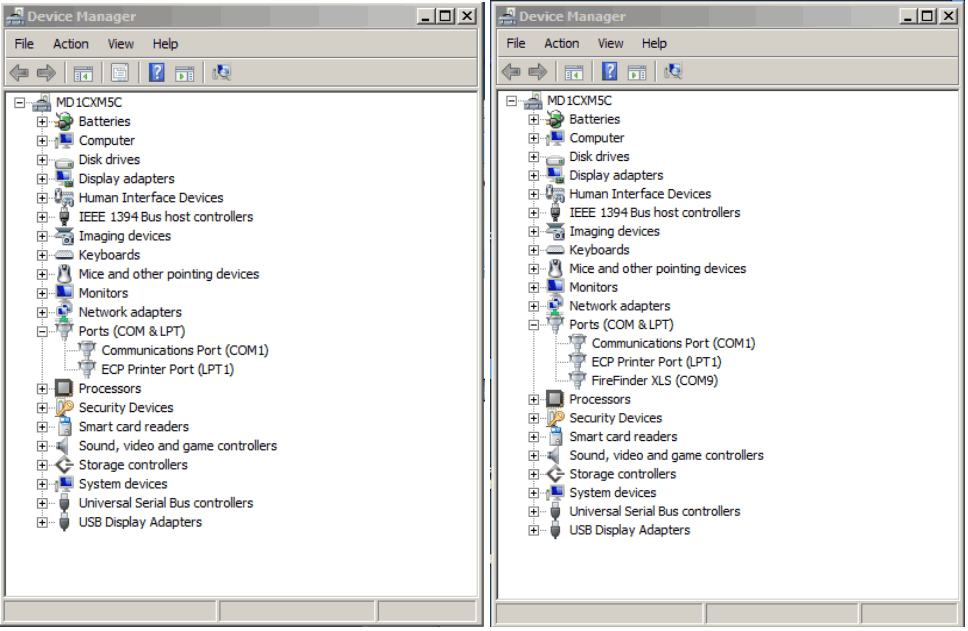Select Security Devices label in right window
Viewport: 968px width, 631px height.
pyautogui.click(x=615, y=418)
